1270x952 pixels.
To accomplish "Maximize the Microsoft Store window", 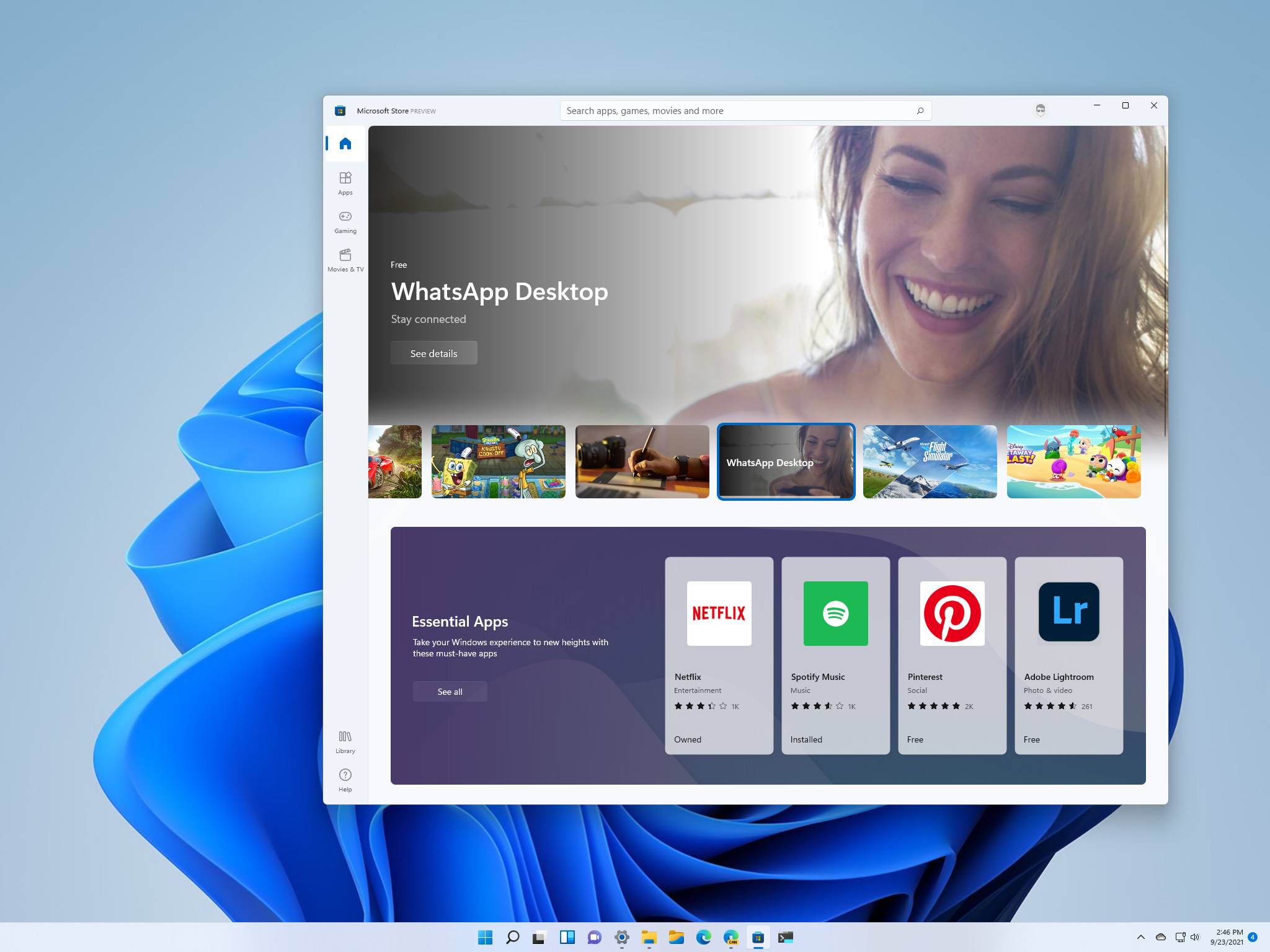I will [x=1126, y=105].
